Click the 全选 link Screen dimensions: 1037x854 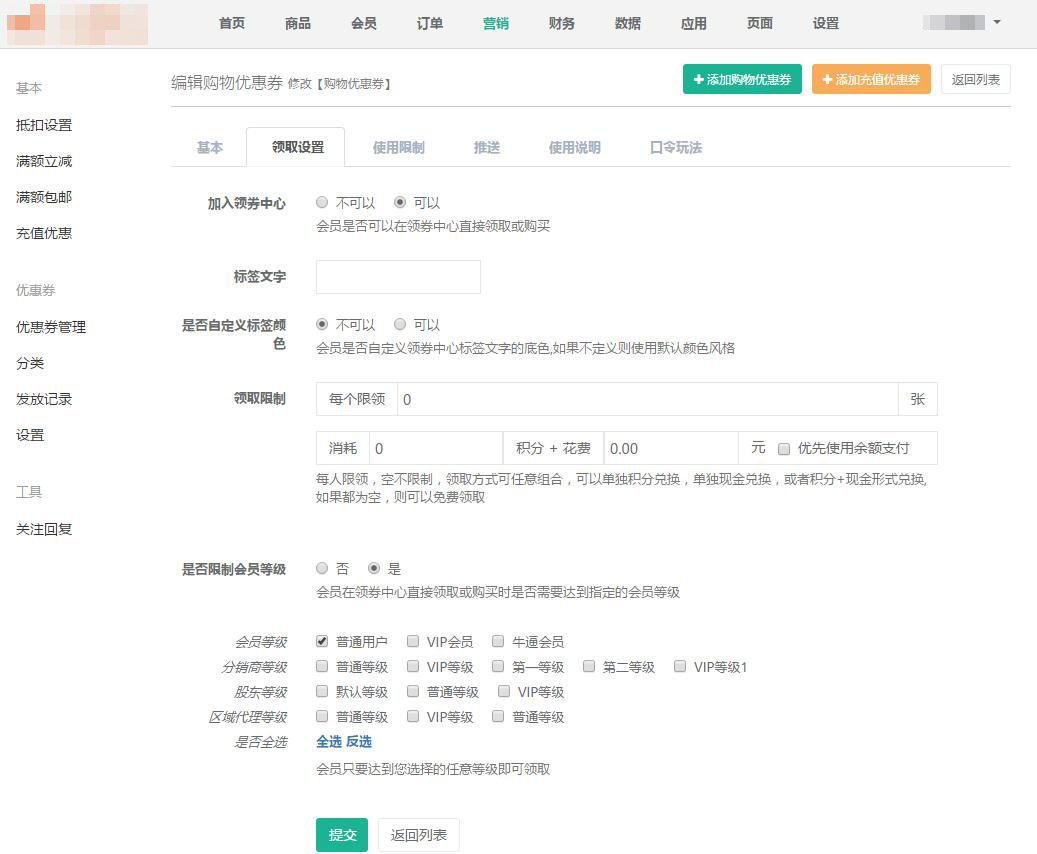click(x=329, y=741)
